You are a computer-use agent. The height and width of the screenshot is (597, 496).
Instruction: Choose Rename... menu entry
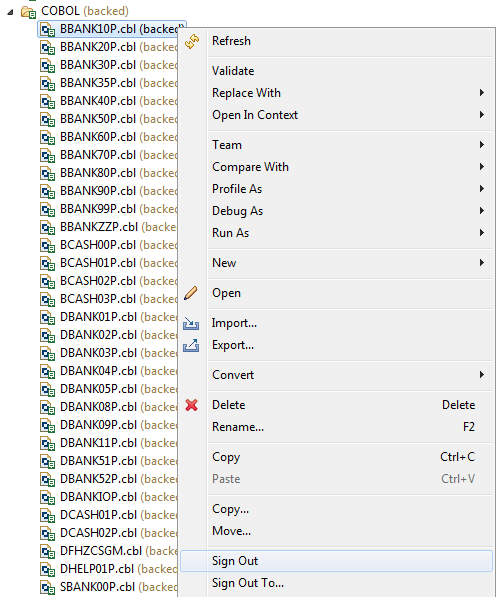coord(238,427)
